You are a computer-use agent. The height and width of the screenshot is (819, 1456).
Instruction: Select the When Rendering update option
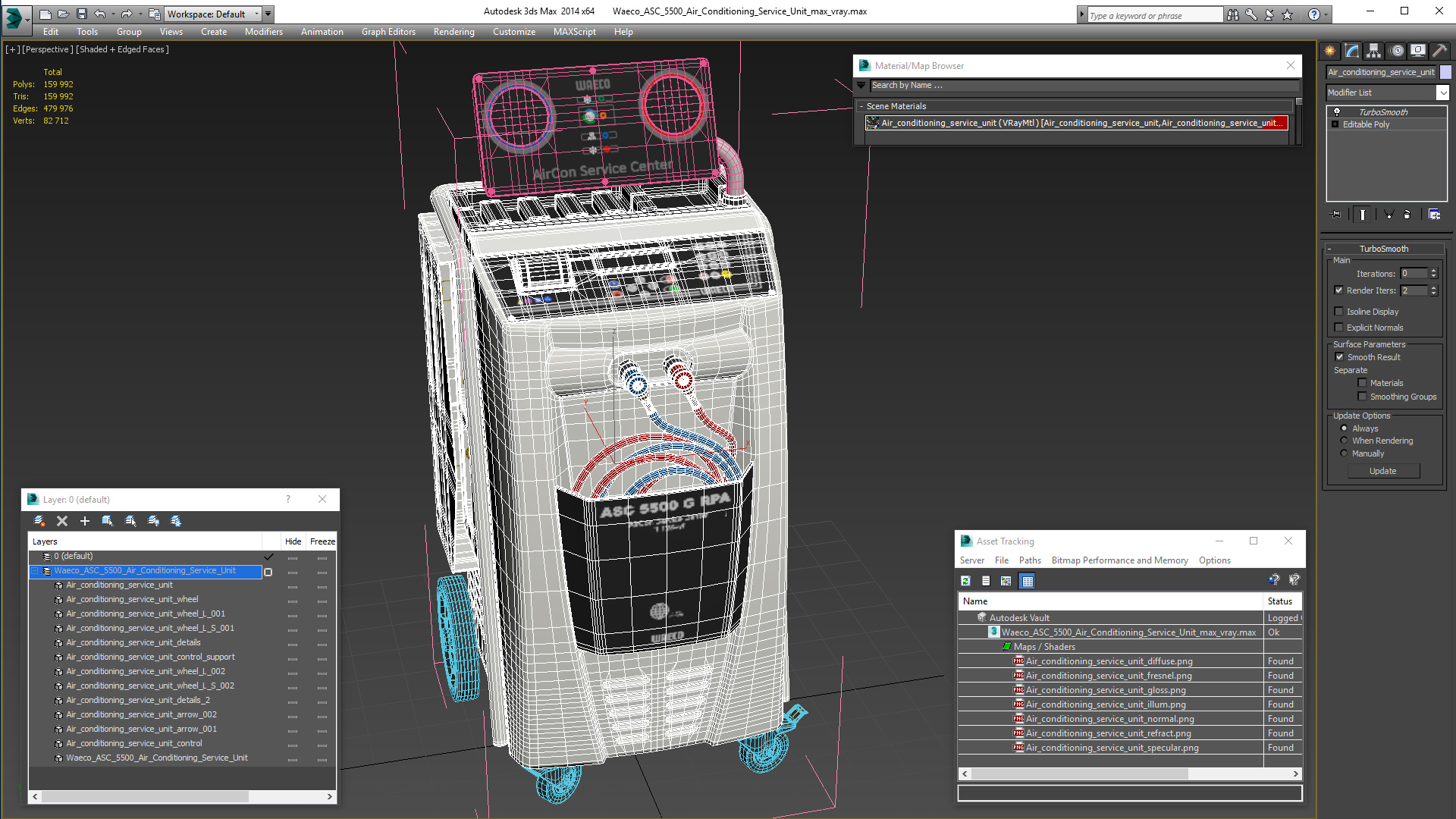tap(1345, 441)
